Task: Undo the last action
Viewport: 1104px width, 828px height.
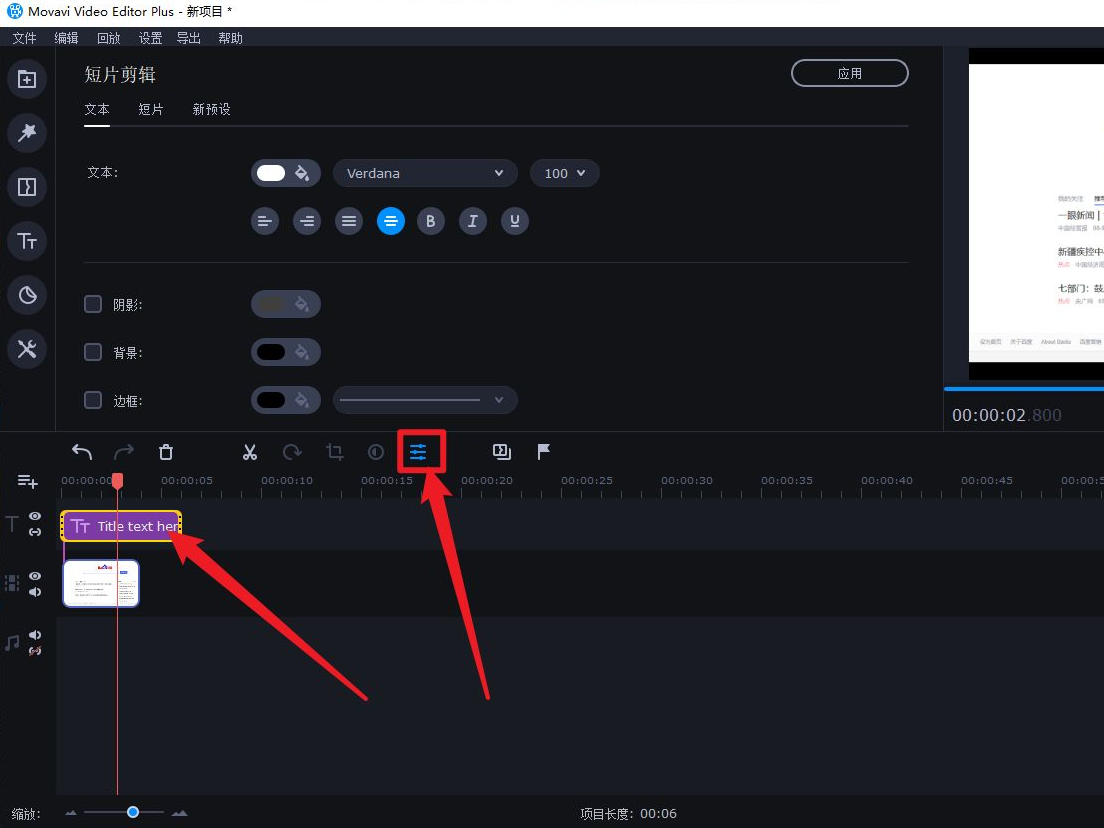Action: click(x=82, y=452)
